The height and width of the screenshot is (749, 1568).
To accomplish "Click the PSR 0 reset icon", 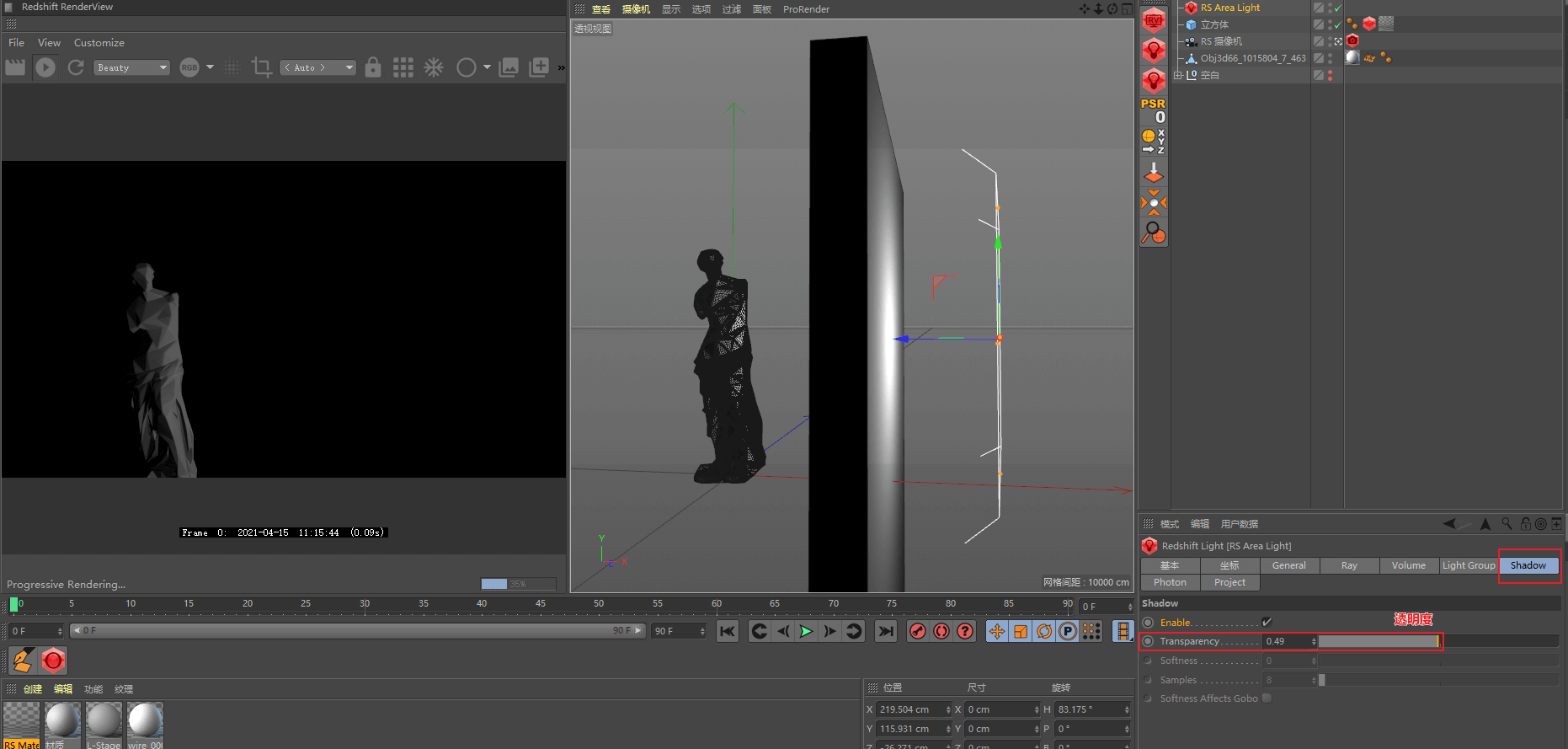I will [x=1154, y=110].
